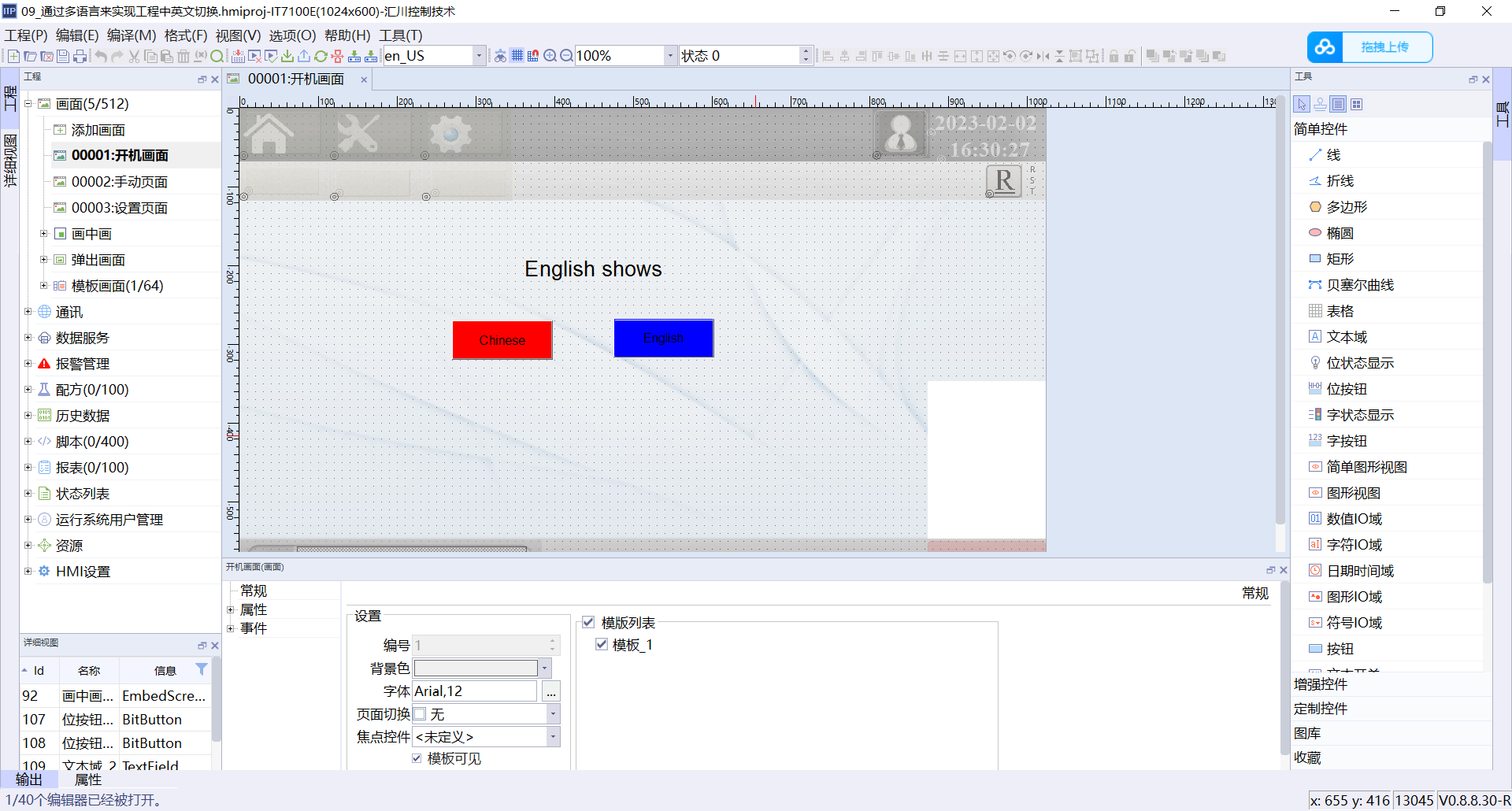This screenshot has width=1512, height=811.
Task: Open the 焦点控件 dropdown
Action: click(x=554, y=737)
